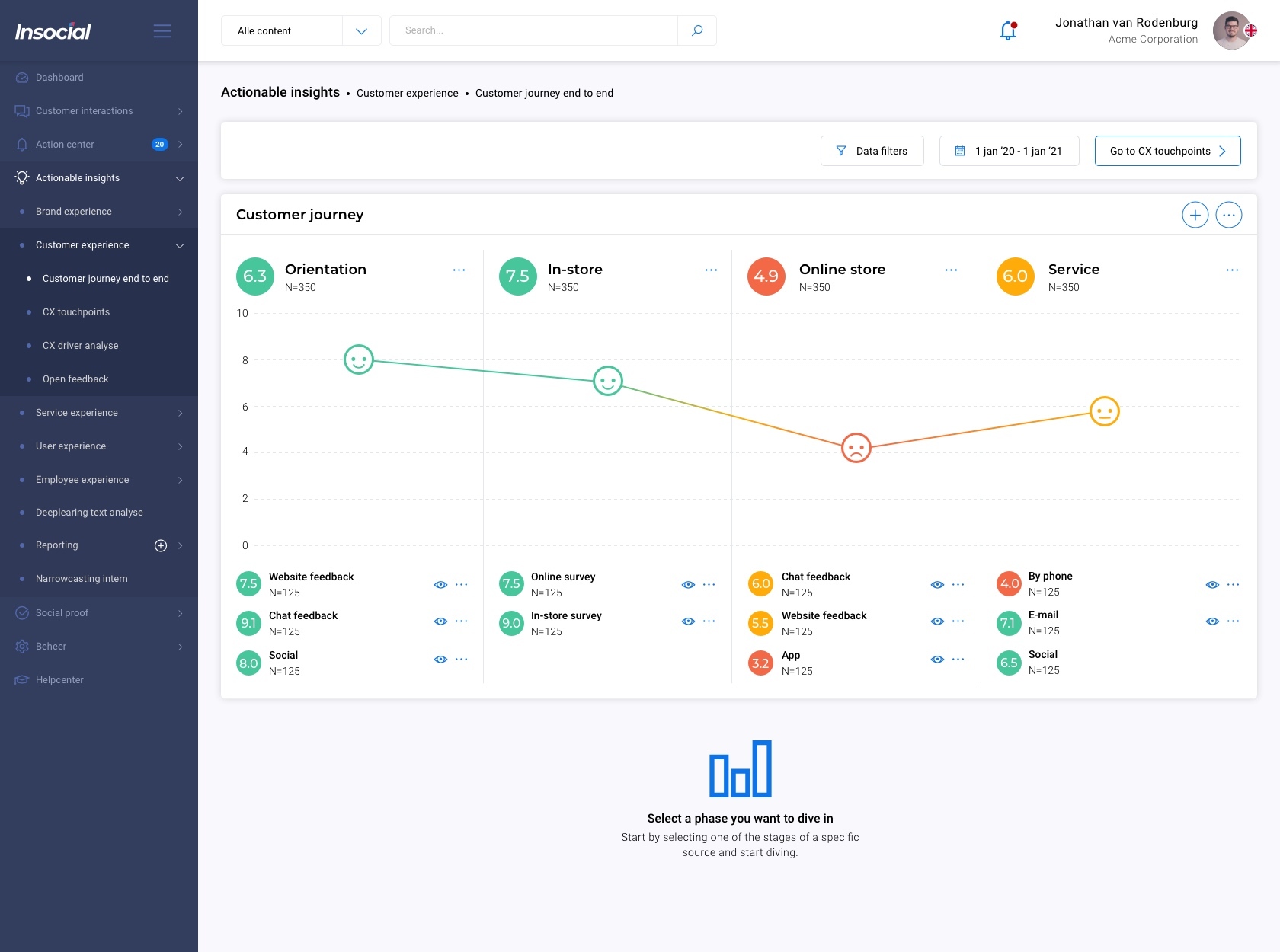Open notifications via the bell icon
The image size is (1280, 952).
tap(1007, 30)
